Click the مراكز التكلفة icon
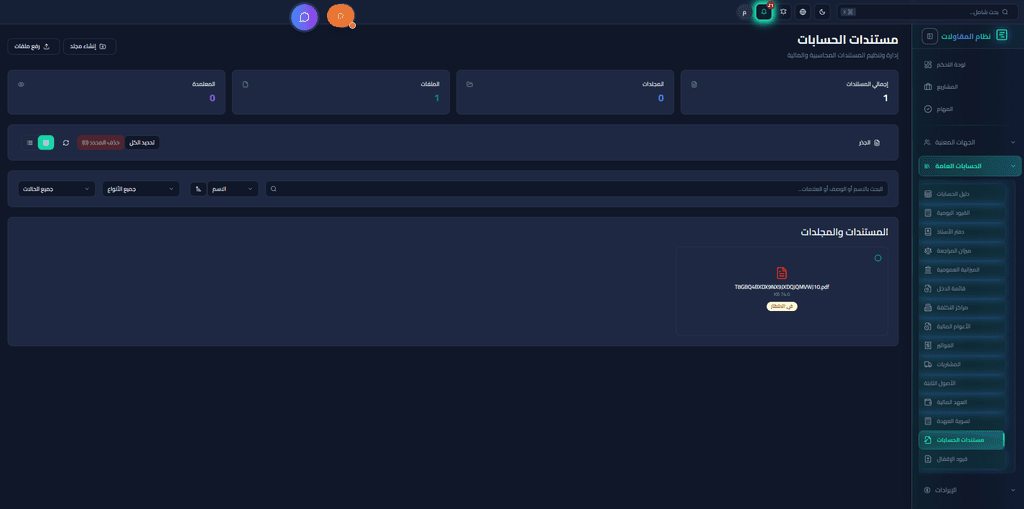Screen dimensions: 1024x509 928,308
